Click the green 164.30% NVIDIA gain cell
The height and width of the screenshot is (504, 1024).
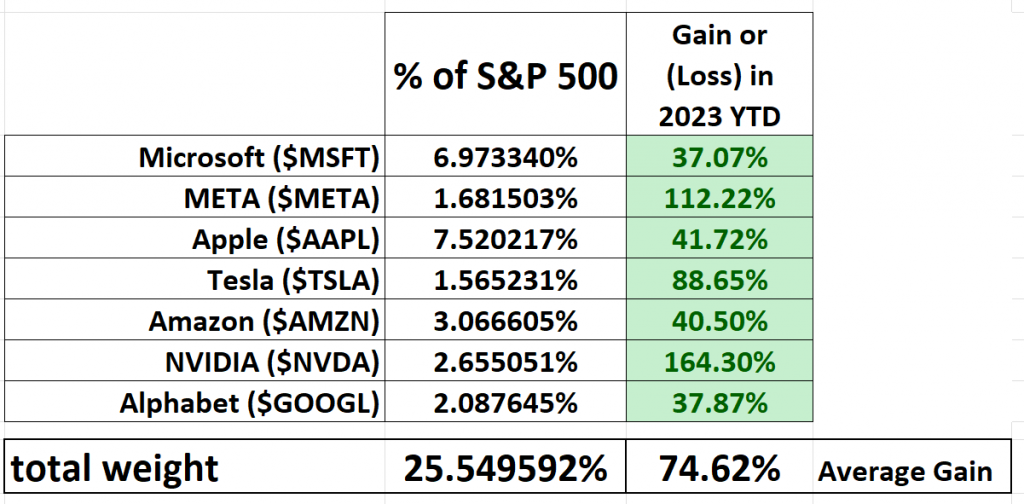click(720, 363)
